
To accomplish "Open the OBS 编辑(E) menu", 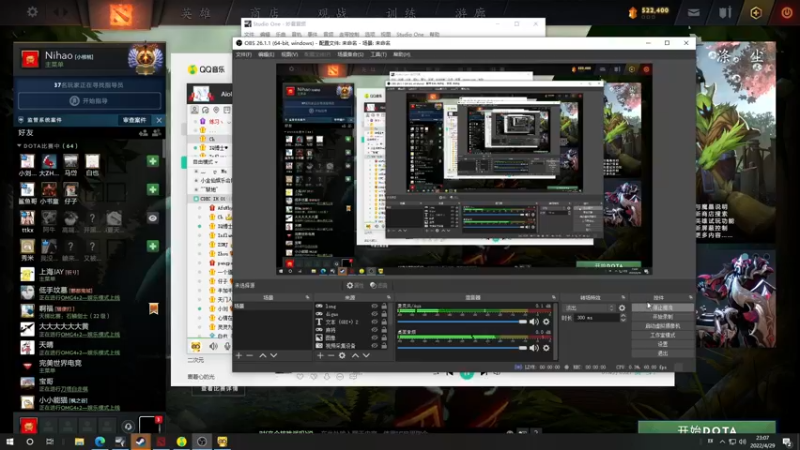I will click(x=266, y=54).
